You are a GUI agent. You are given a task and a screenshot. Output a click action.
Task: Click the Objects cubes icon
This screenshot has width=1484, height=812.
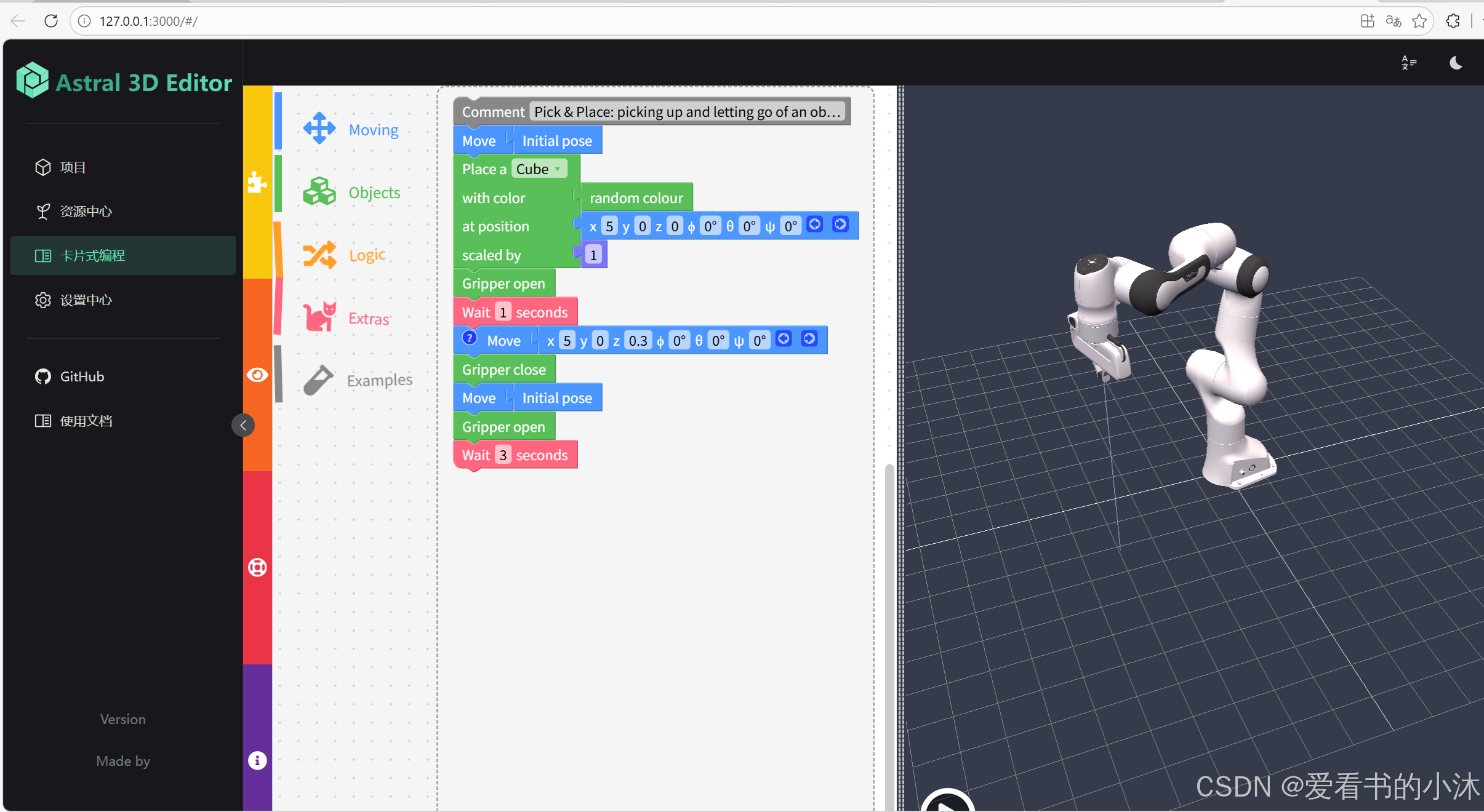tap(319, 191)
